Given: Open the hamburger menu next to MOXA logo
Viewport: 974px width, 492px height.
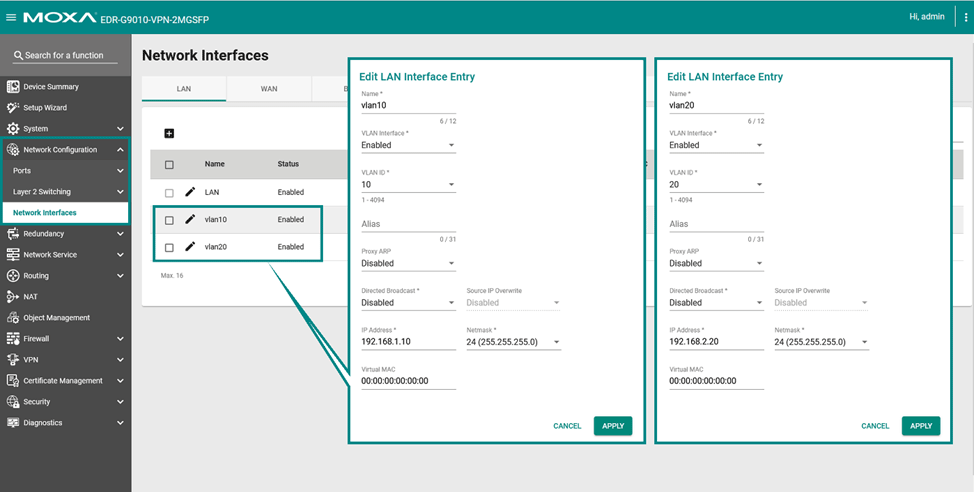Looking at the screenshot, I should click(x=11, y=17).
